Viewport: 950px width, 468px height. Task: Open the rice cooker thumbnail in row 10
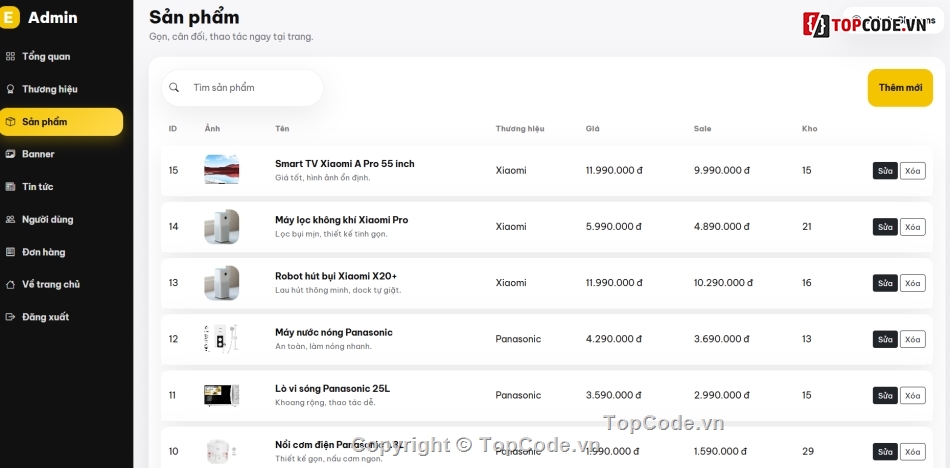tap(222, 451)
